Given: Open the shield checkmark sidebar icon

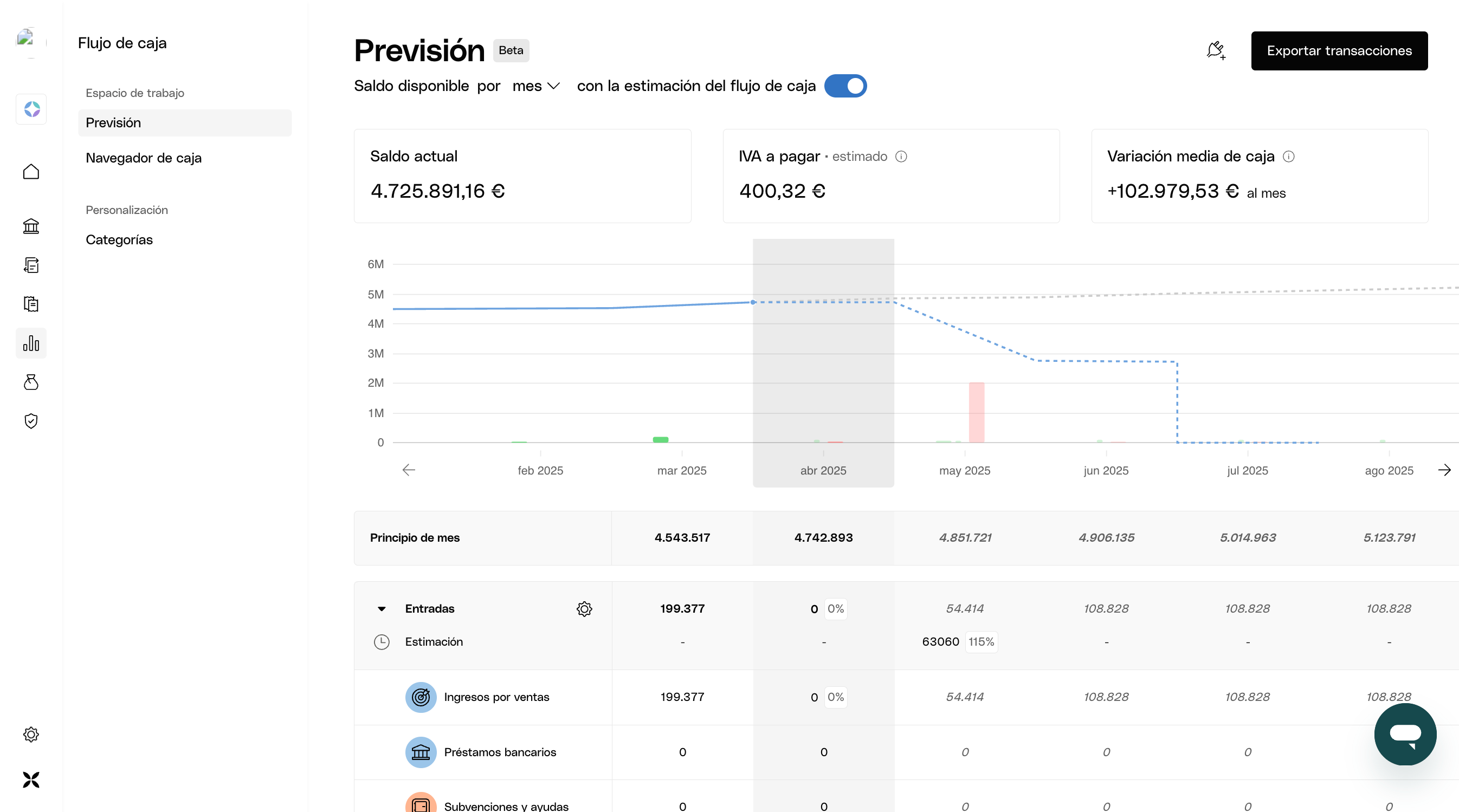Looking at the screenshot, I should pyautogui.click(x=31, y=421).
